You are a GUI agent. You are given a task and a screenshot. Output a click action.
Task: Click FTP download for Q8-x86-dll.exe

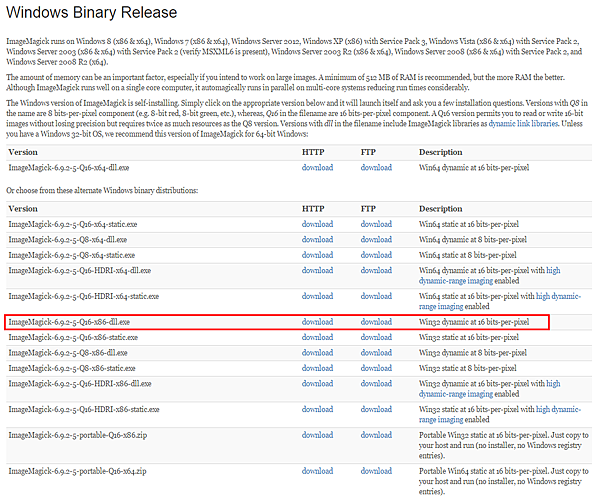376,352
